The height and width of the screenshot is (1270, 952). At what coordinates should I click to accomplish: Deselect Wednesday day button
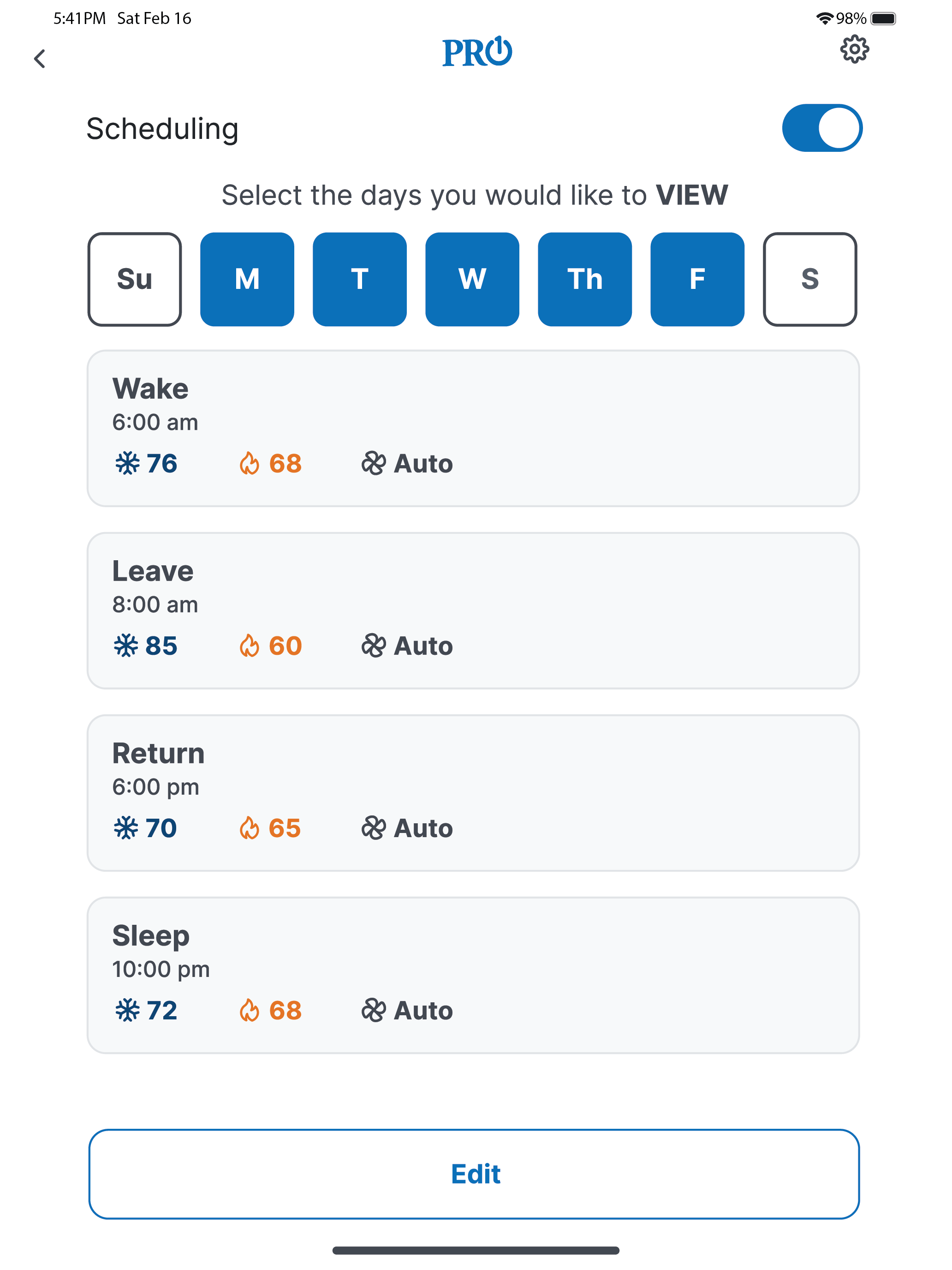pyautogui.click(x=472, y=279)
